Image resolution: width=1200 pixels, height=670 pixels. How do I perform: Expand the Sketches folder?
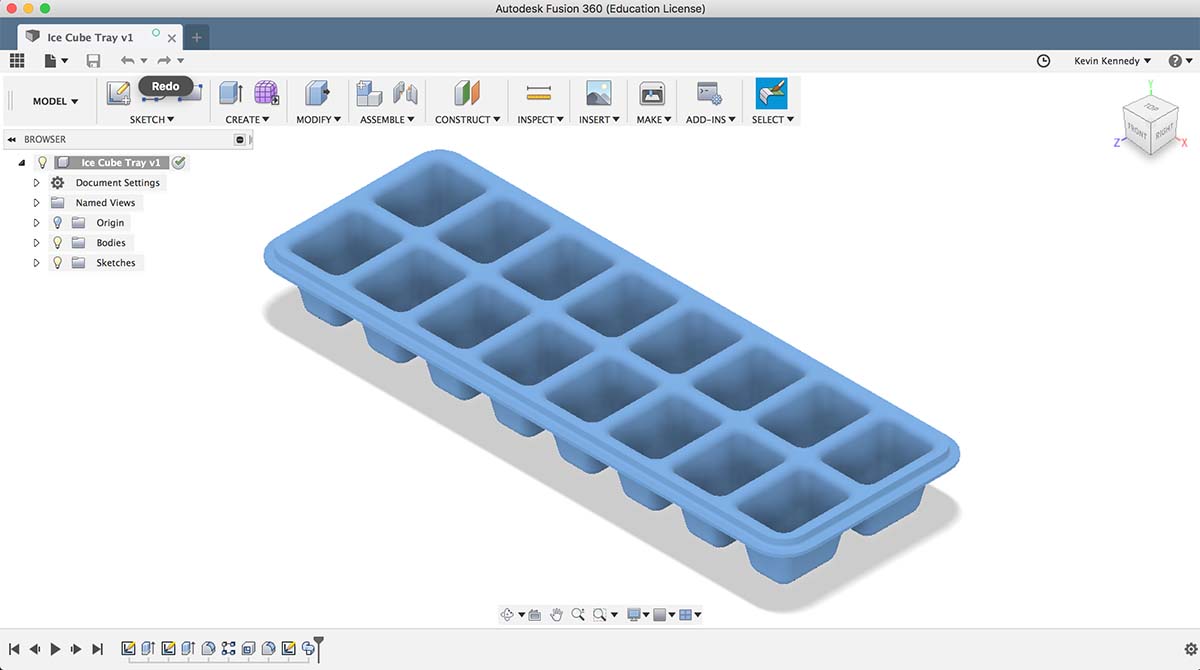click(x=37, y=262)
